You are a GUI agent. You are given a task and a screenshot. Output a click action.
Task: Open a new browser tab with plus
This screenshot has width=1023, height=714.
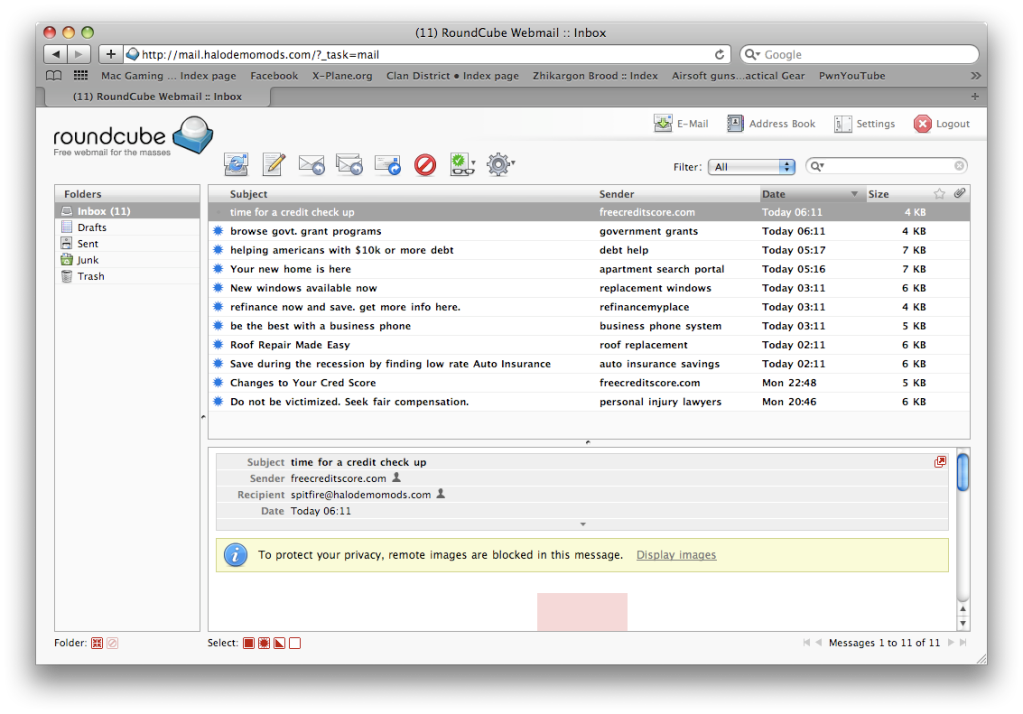click(975, 96)
